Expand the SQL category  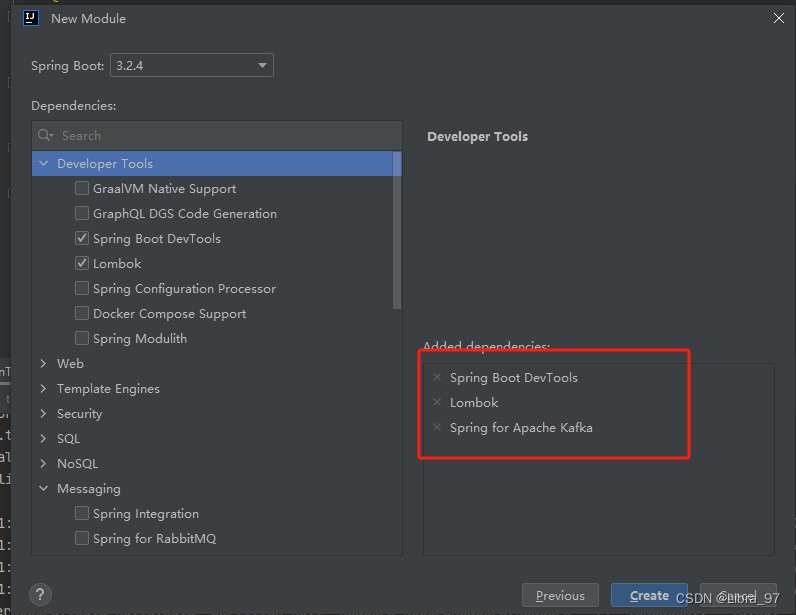[44, 438]
